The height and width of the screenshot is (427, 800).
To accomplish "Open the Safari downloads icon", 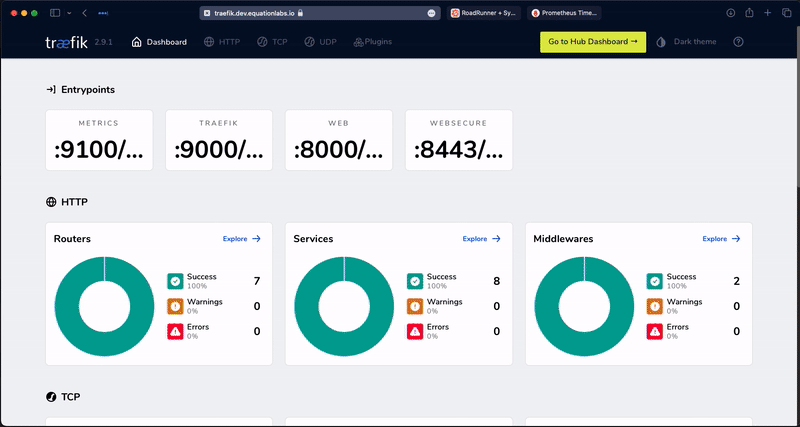I will click(731, 13).
